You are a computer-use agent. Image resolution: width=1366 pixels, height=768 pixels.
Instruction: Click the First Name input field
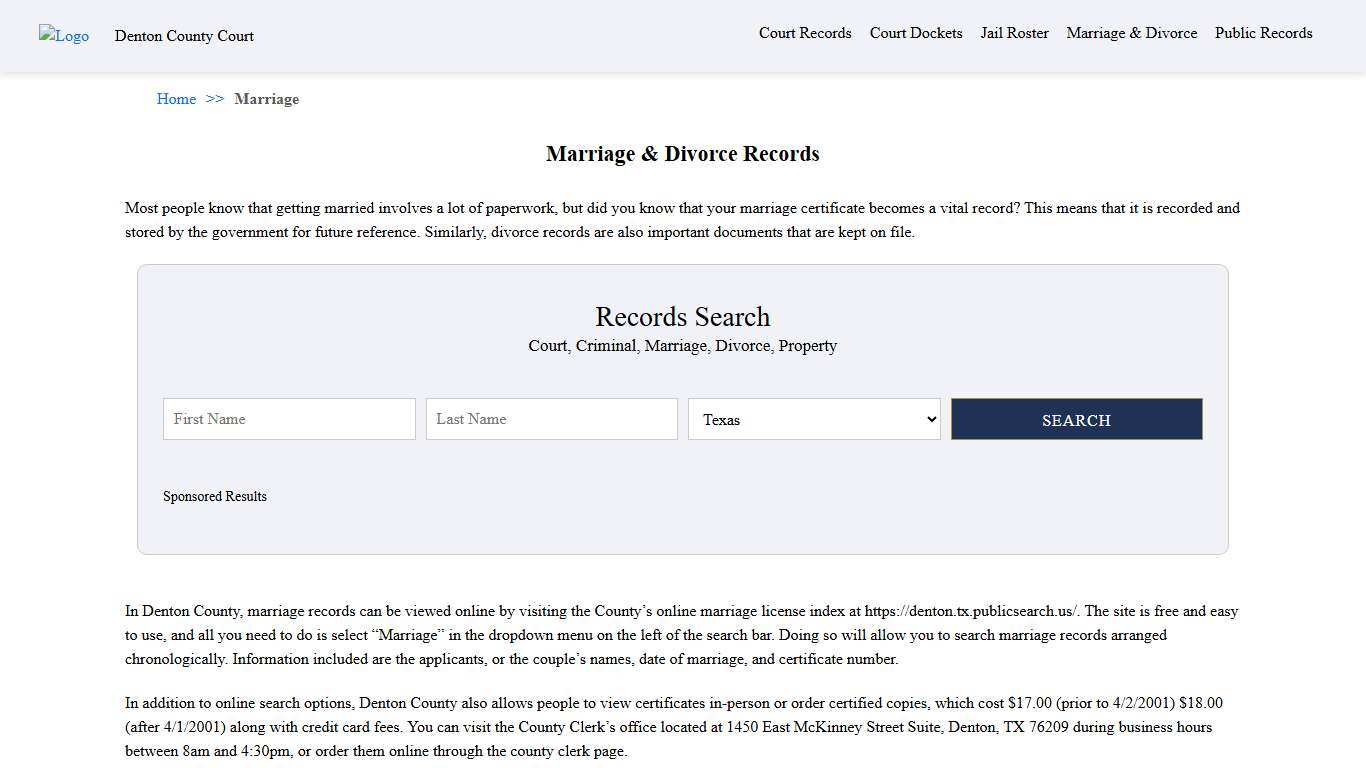coord(288,419)
